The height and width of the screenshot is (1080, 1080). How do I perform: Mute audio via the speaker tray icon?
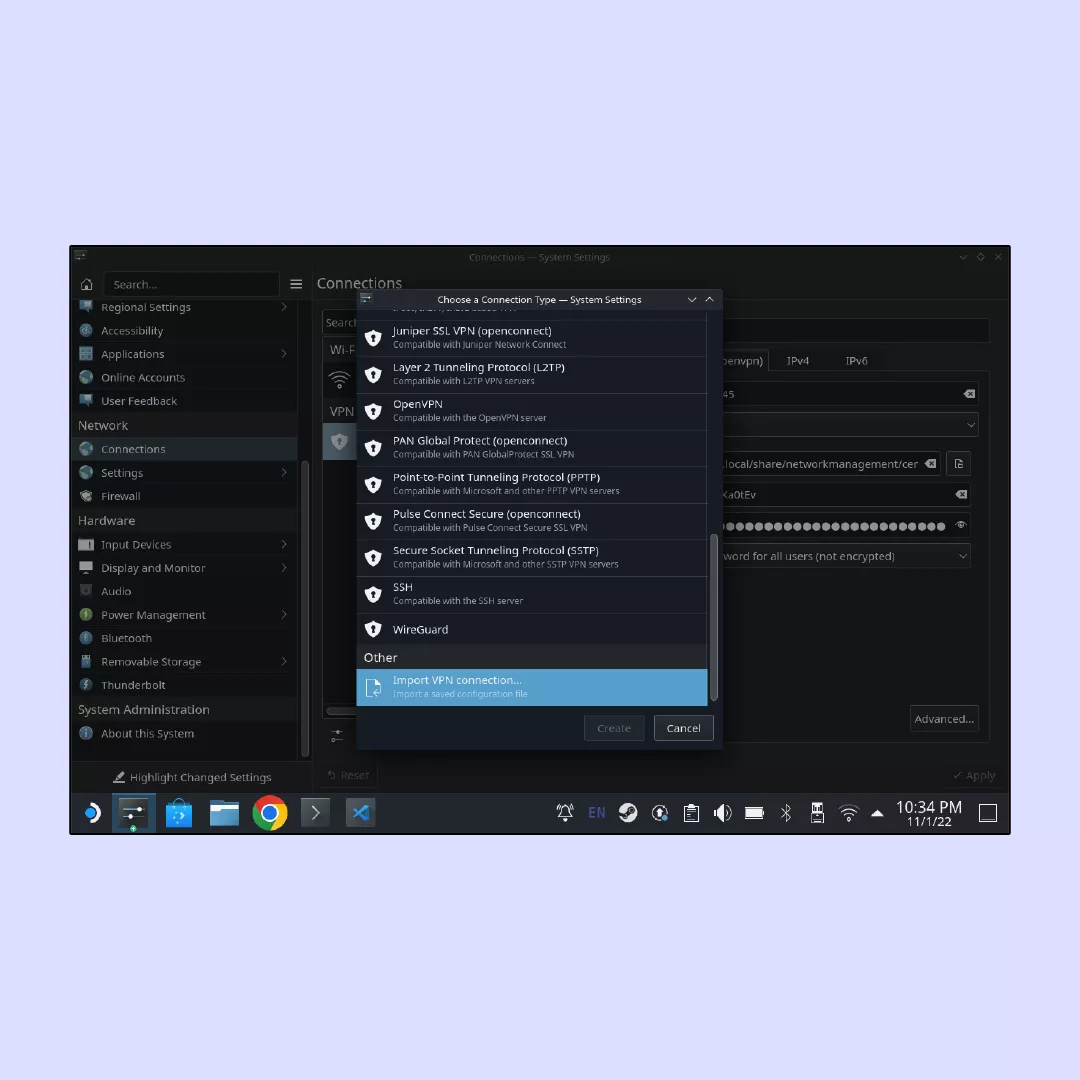tap(723, 813)
